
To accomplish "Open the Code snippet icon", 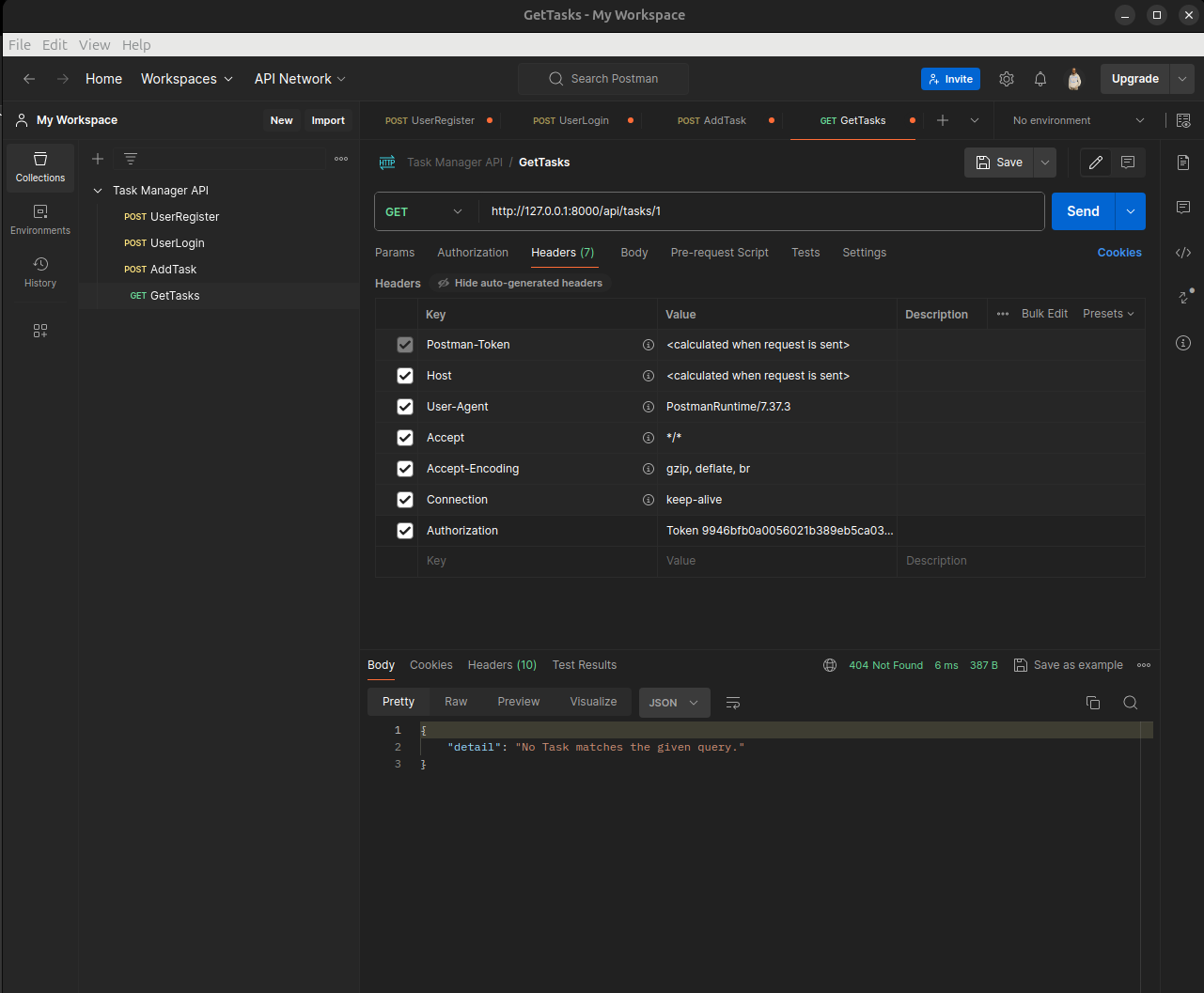I will click(x=1183, y=252).
